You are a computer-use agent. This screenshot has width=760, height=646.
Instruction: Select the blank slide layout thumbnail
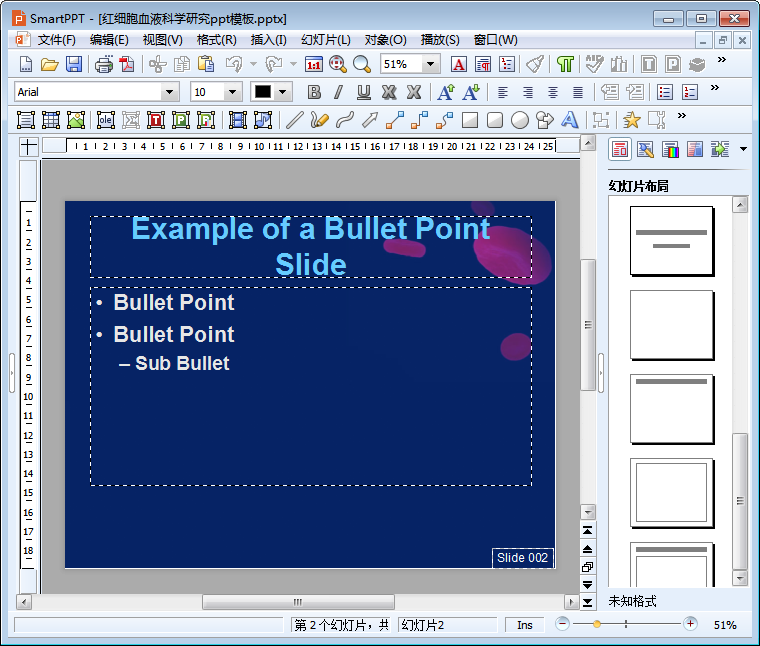(671, 325)
